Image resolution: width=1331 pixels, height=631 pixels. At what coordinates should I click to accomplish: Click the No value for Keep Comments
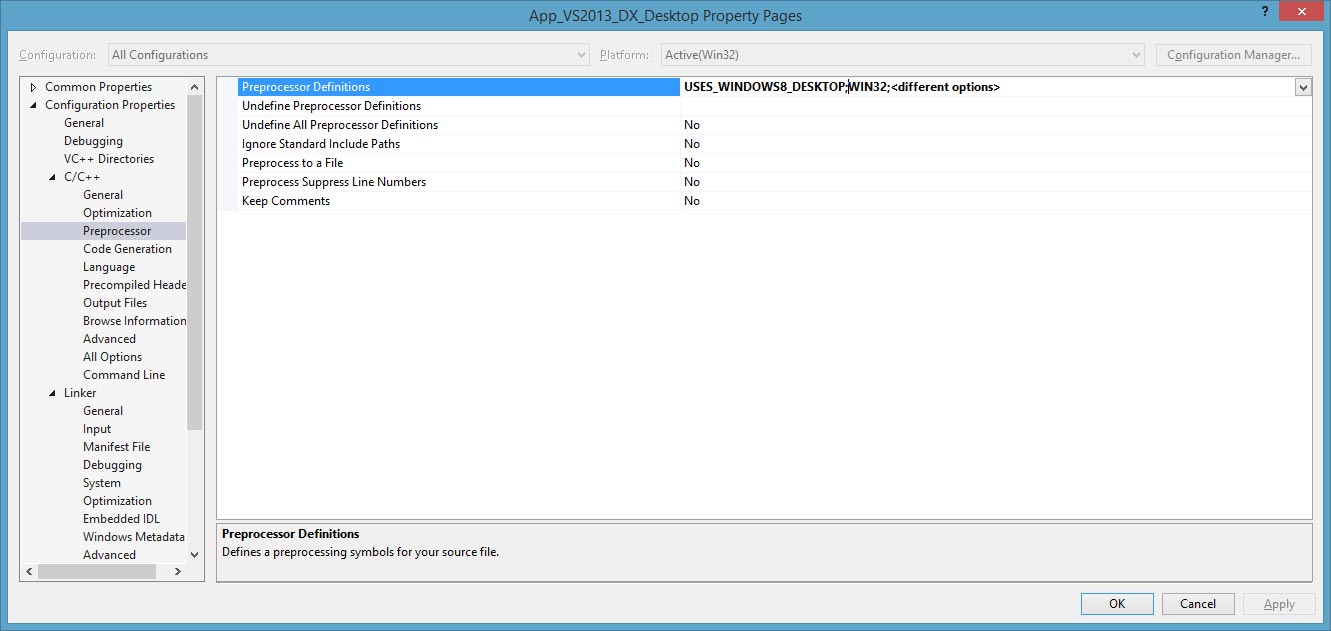click(692, 201)
